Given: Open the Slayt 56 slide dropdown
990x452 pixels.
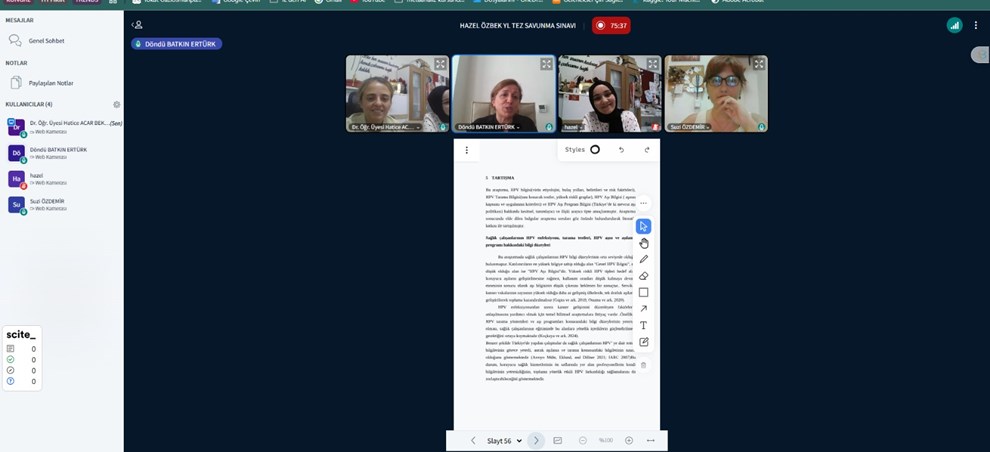Looking at the screenshot, I should (x=504, y=441).
